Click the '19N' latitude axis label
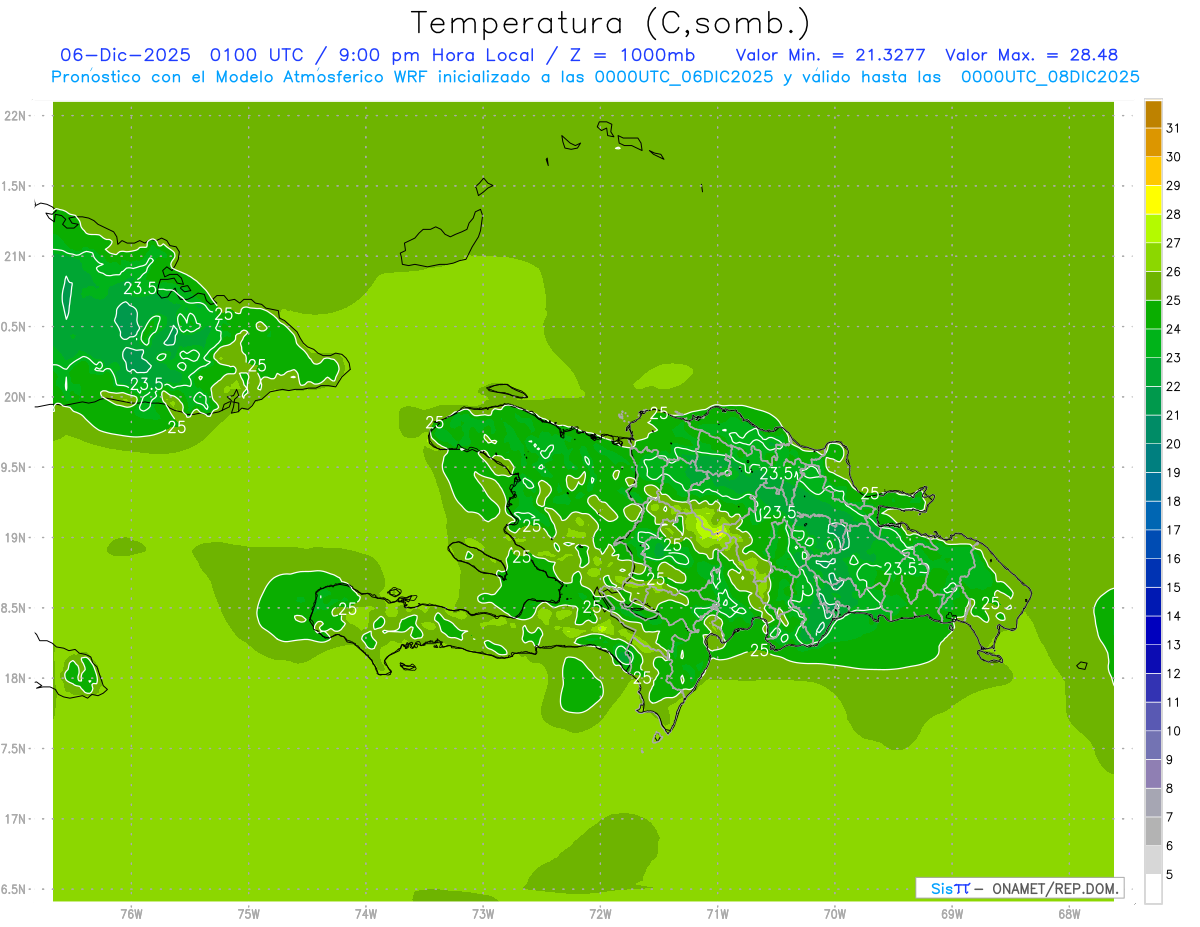 15,538
